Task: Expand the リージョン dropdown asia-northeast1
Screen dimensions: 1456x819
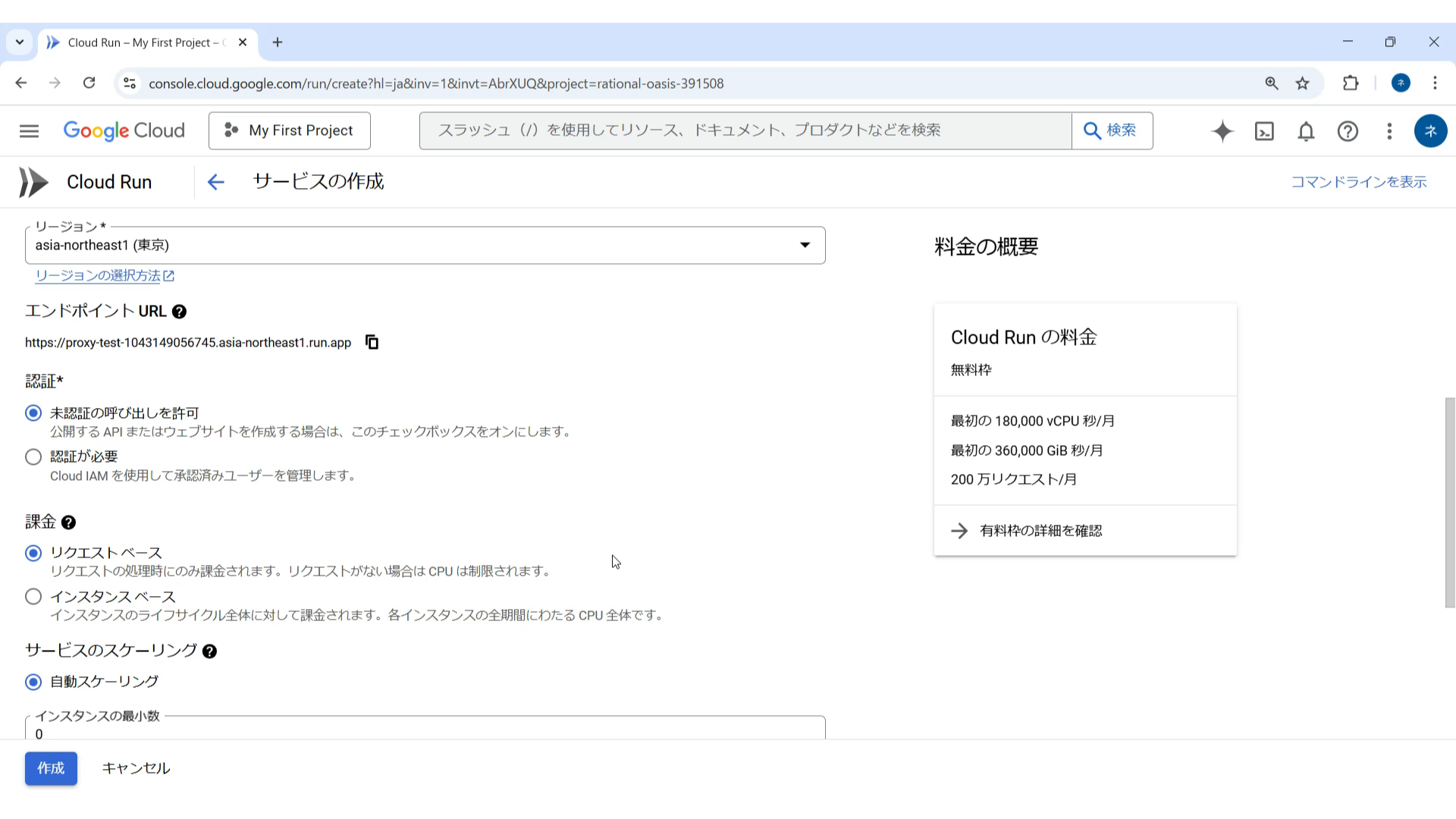Action: [x=425, y=245]
